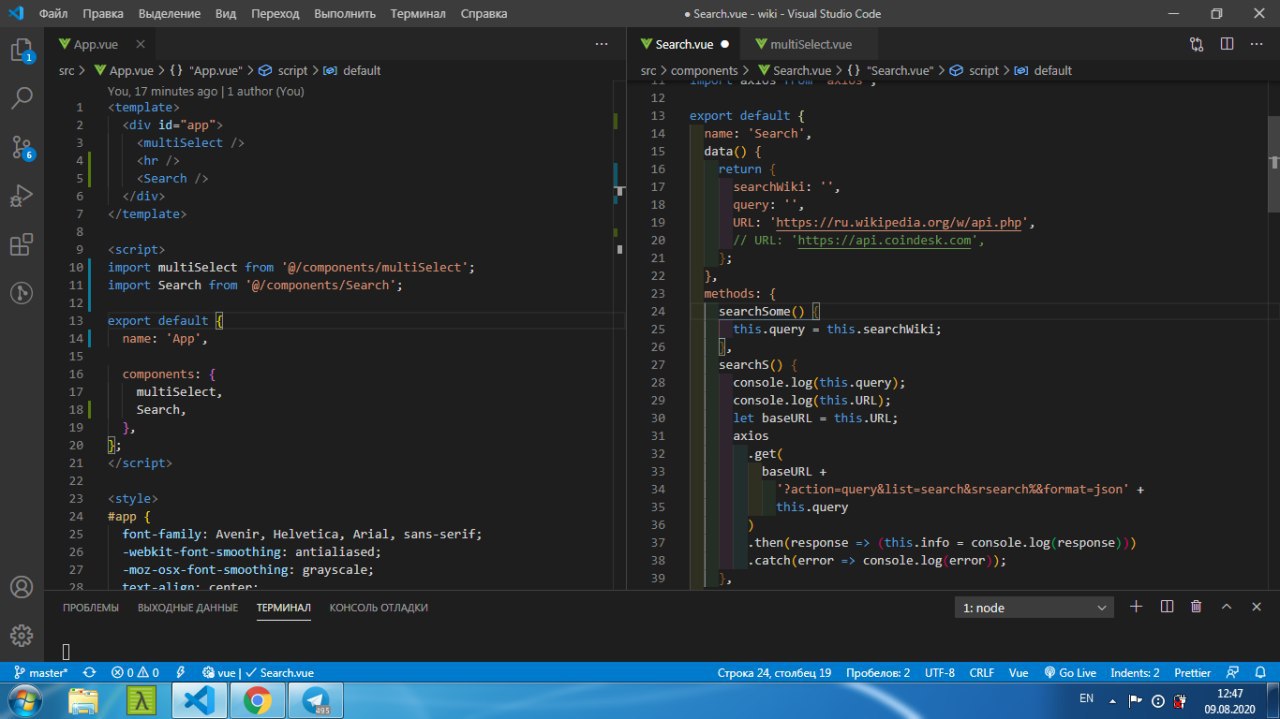Select the ТЕРМИНАЛ panel tab
1280x719 pixels.
click(x=283, y=607)
